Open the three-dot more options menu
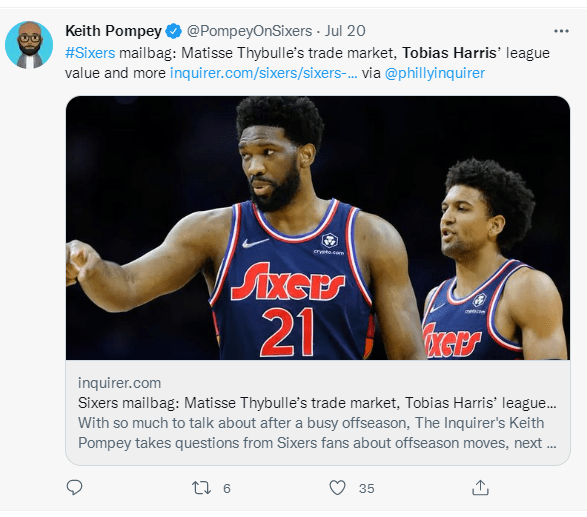The image size is (587, 517). click(561, 31)
